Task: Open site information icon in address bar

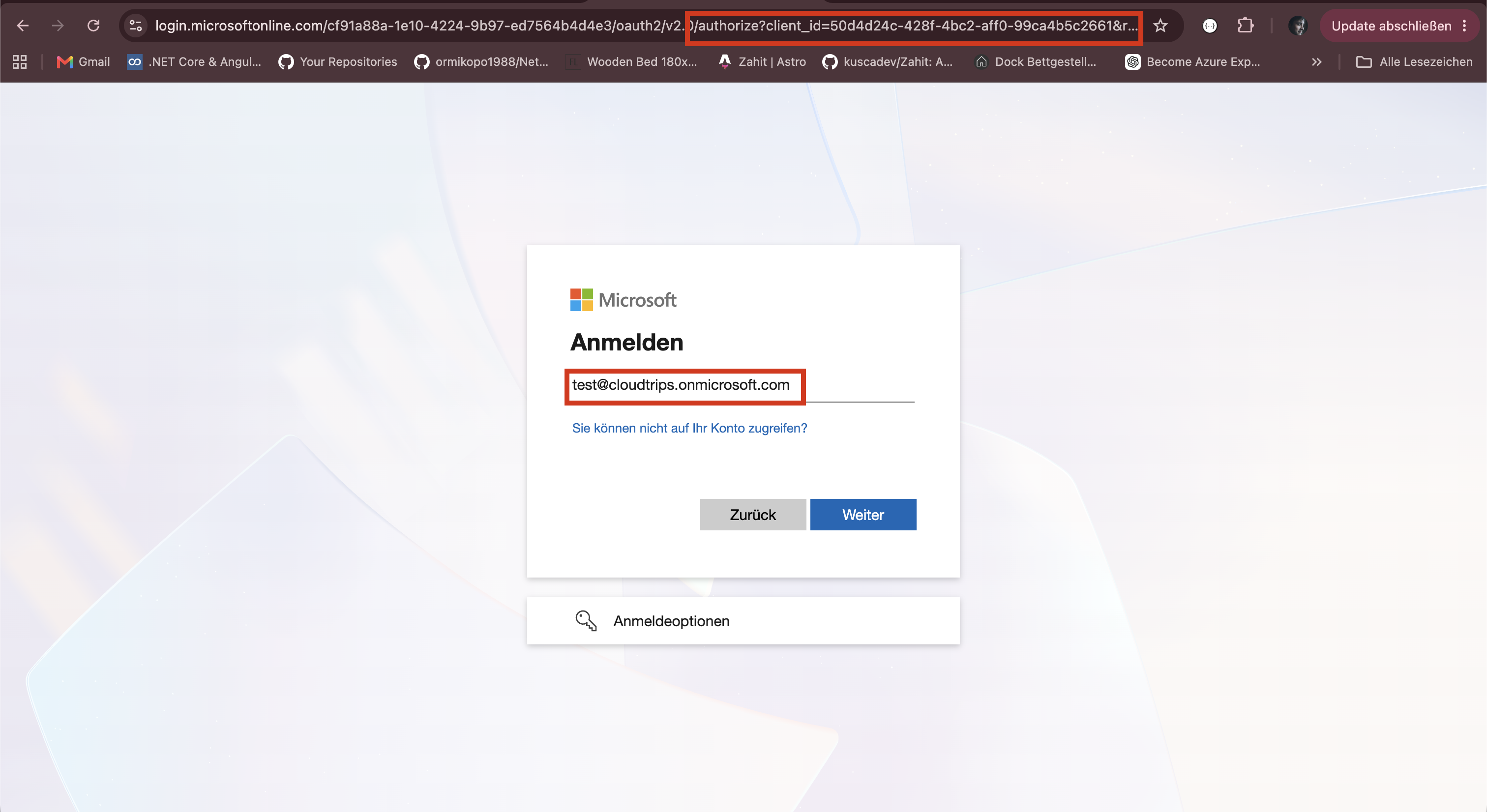Action: 136,26
